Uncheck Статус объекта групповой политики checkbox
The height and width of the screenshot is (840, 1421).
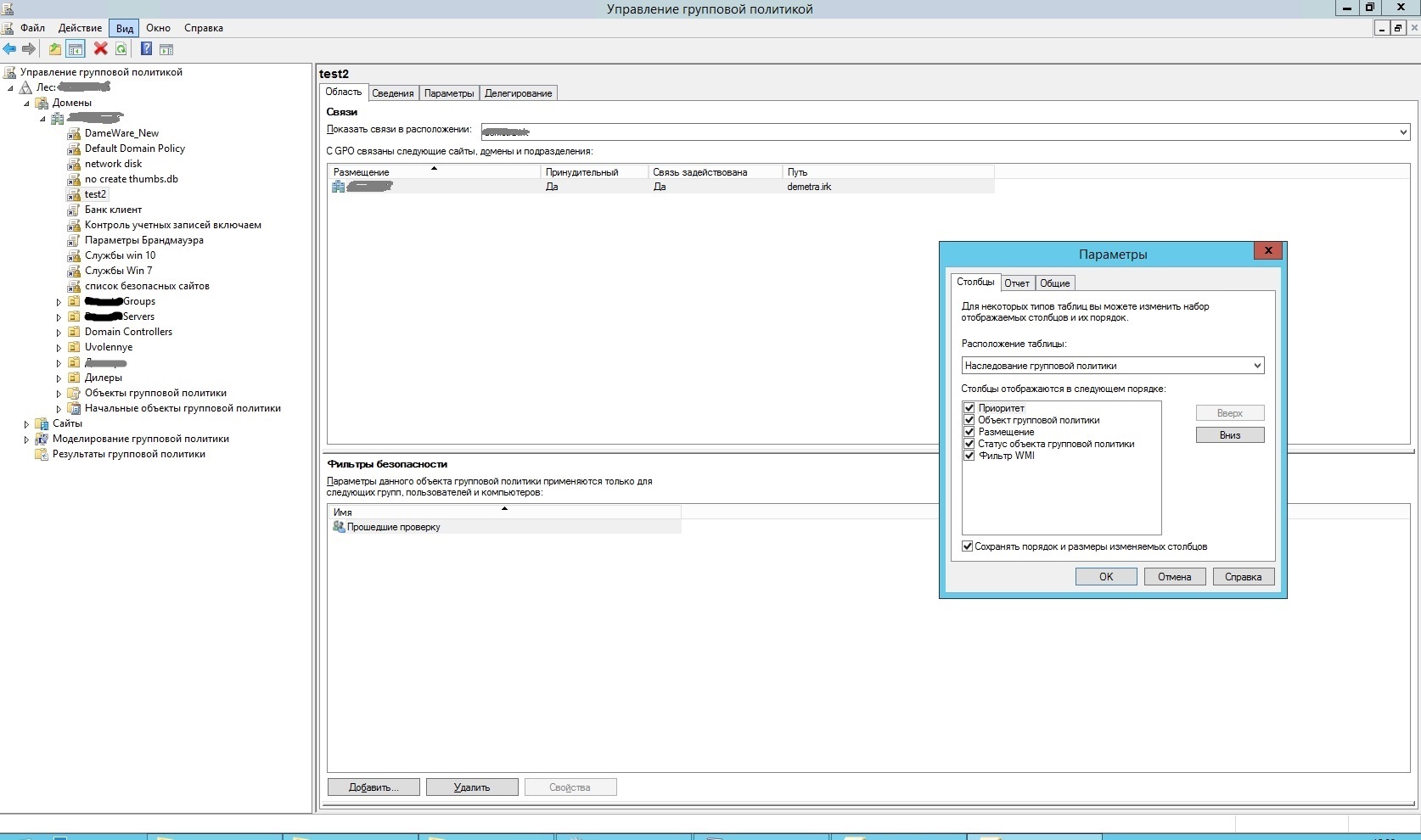click(969, 444)
